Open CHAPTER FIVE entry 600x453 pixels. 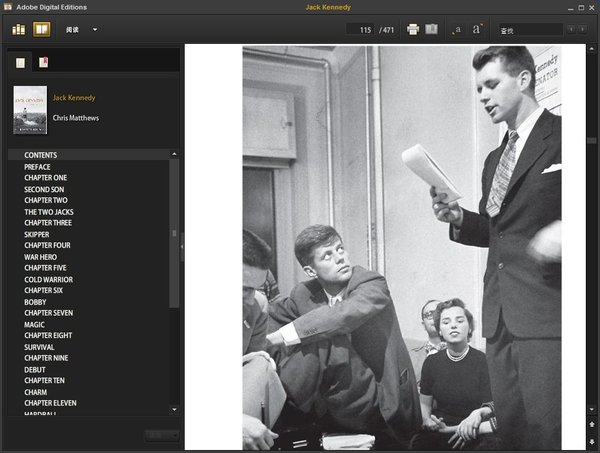(x=45, y=268)
